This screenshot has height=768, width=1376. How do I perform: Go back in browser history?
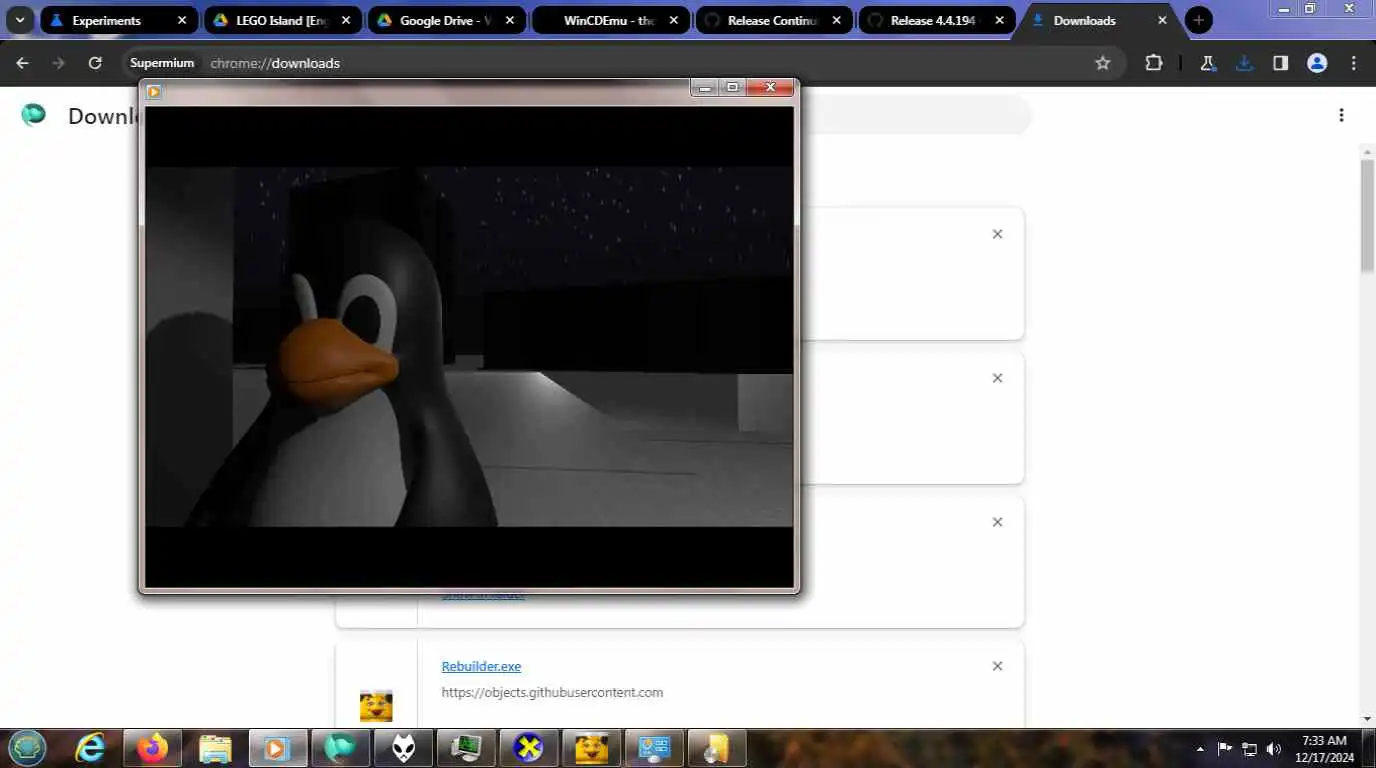pos(22,63)
